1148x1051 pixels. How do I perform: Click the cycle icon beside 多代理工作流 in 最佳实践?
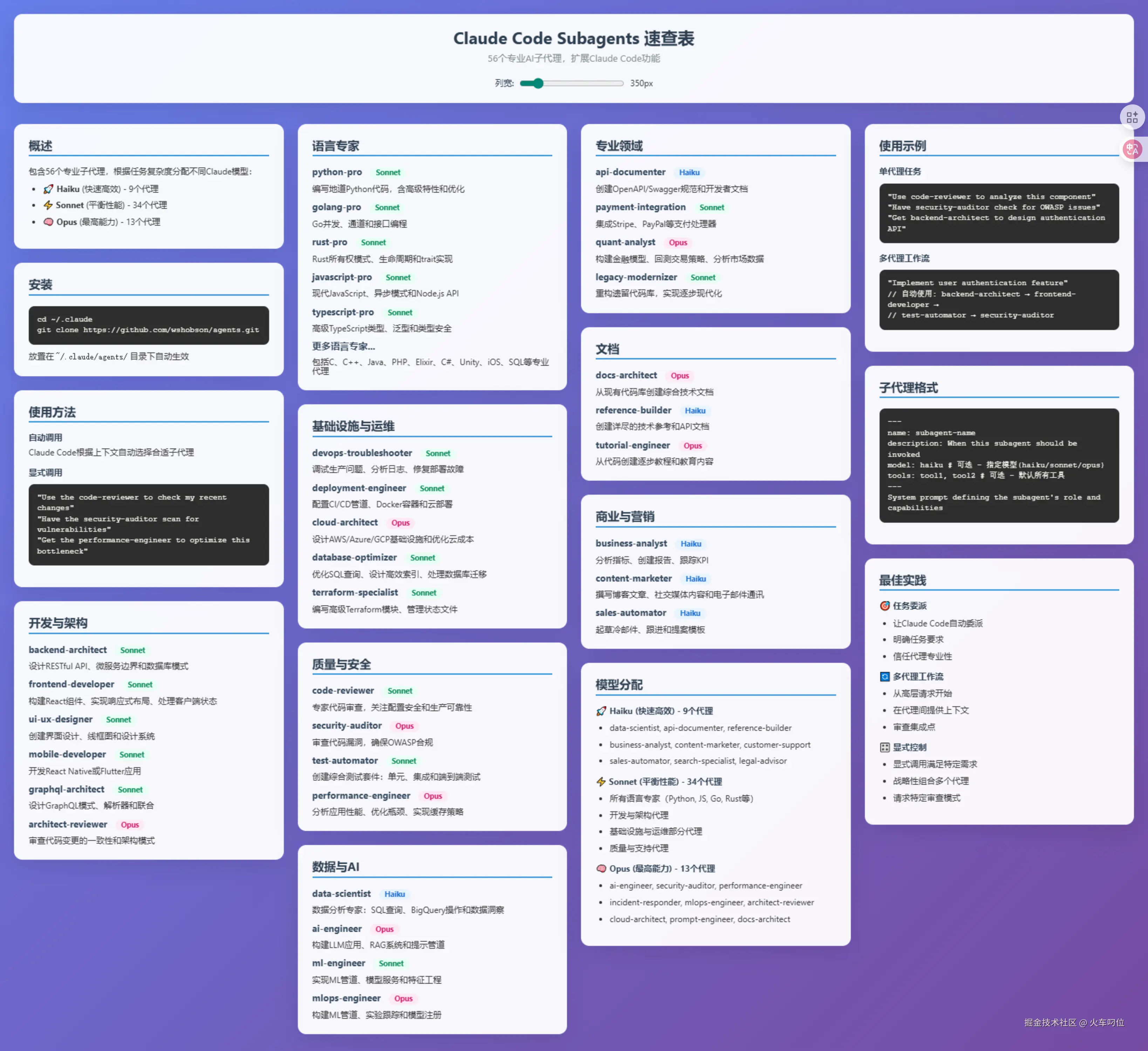coord(884,676)
